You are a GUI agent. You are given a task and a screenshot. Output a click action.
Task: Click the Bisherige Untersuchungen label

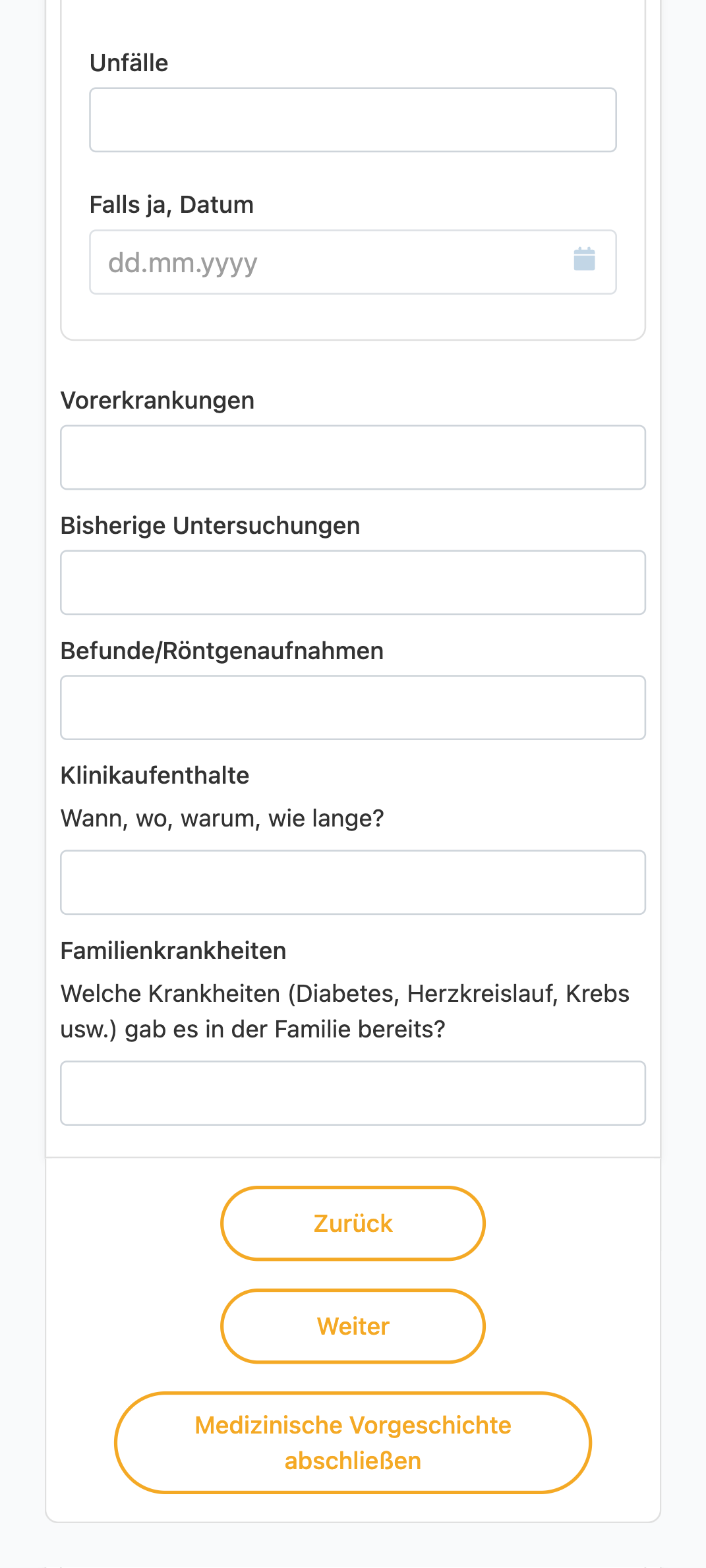210,526
